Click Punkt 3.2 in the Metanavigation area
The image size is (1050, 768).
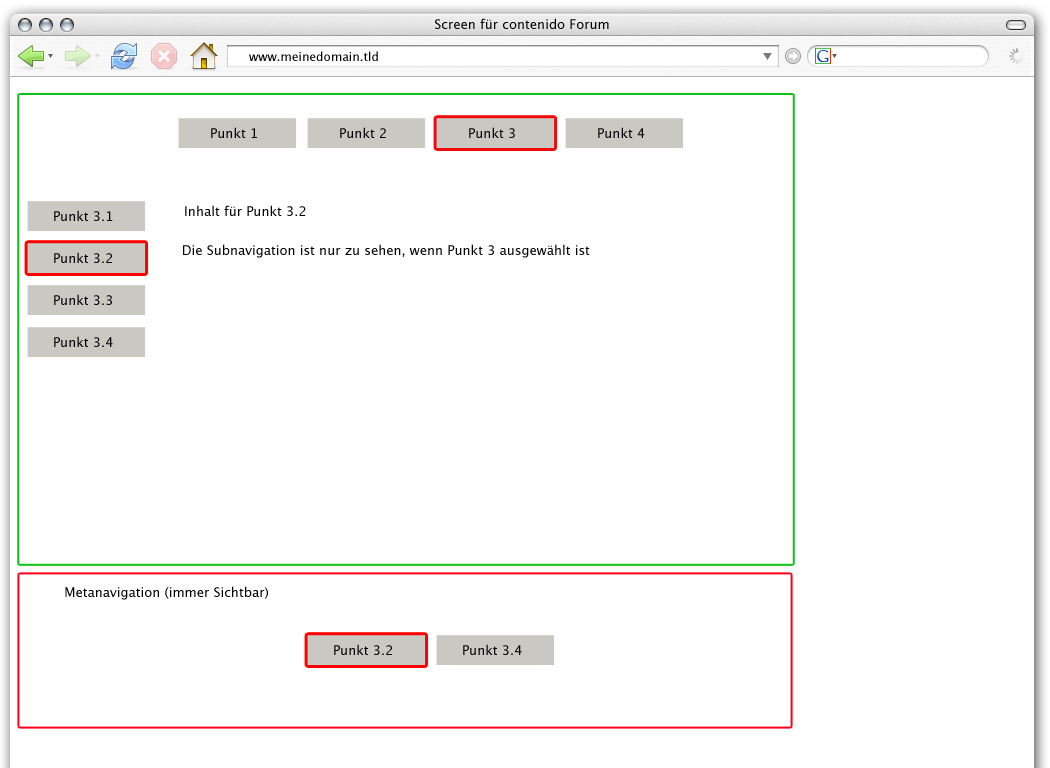[x=366, y=650]
